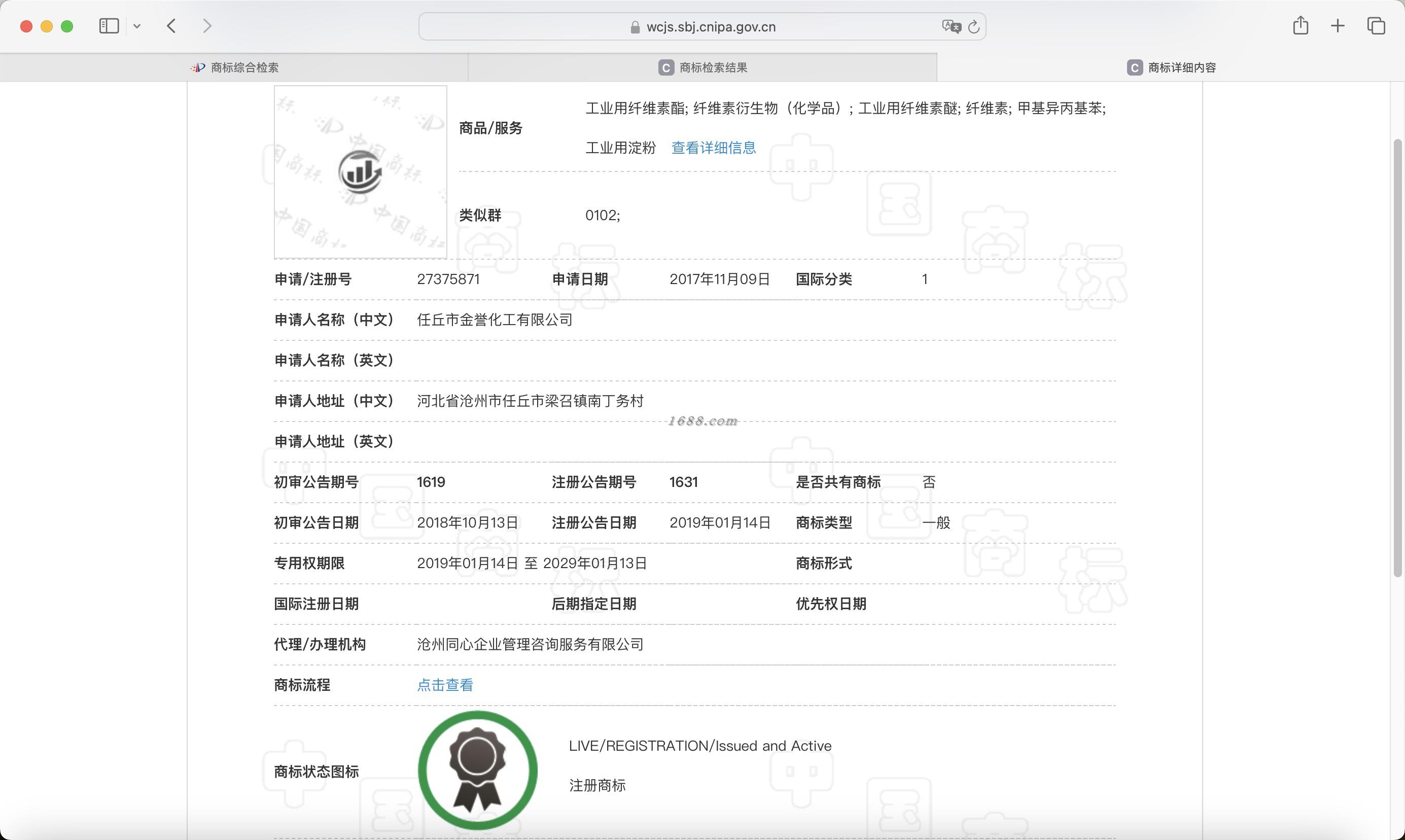Click the trademark logo thumbnail image
1405x840 pixels.
[361, 172]
